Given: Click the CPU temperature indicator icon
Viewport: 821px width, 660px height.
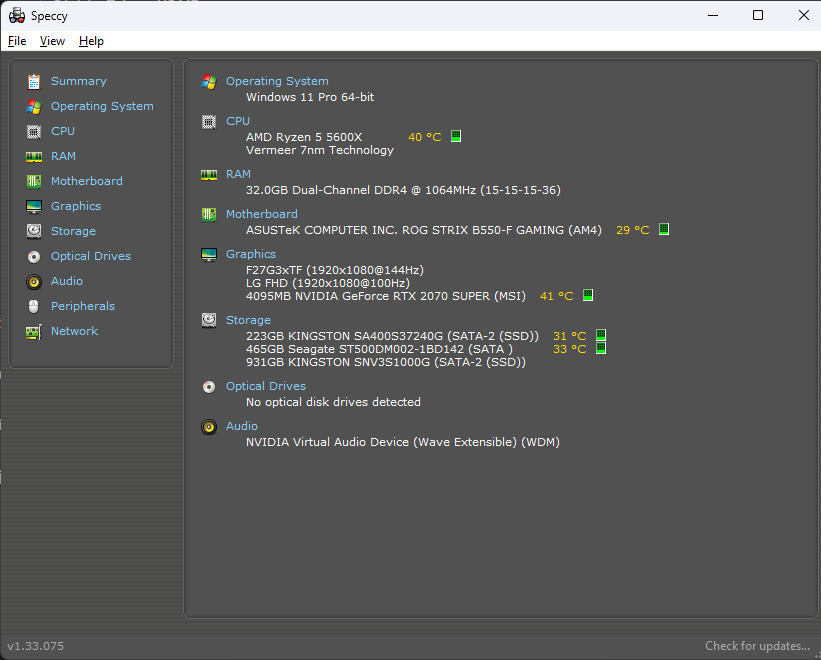Looking at the screenshot, I should point(456,137).
